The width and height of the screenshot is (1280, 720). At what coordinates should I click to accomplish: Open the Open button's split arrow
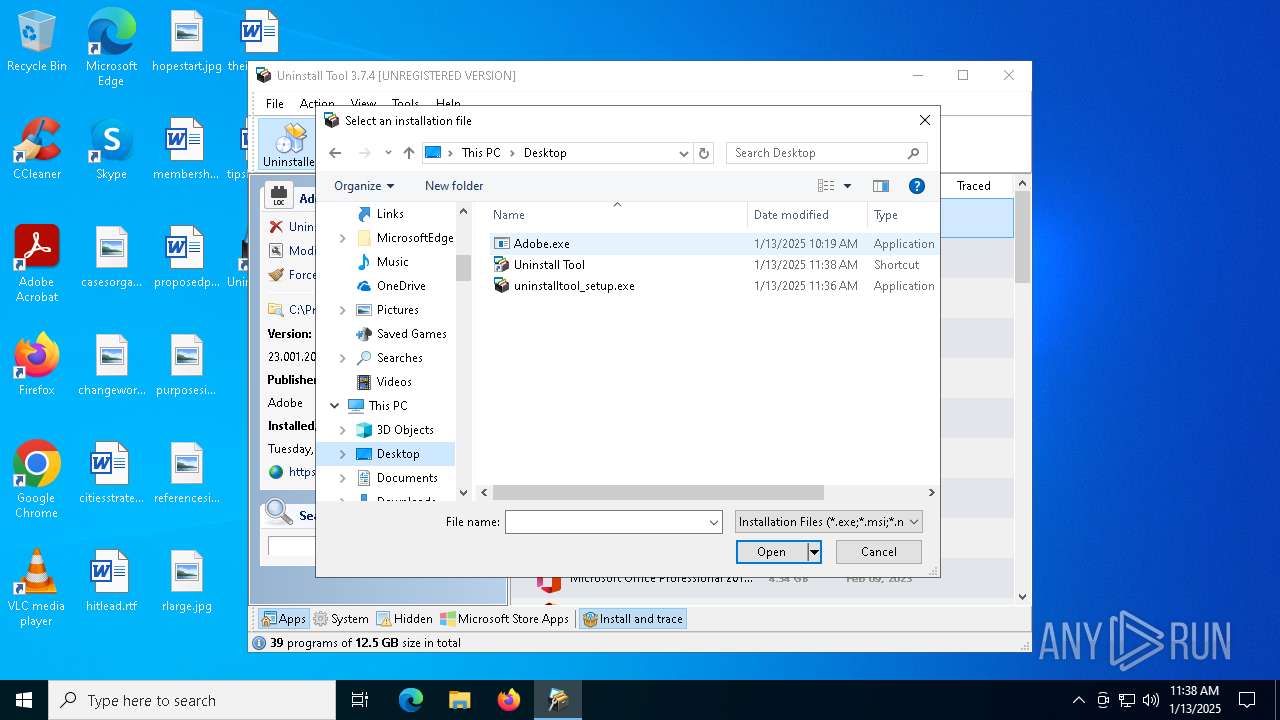pos(814,552)
